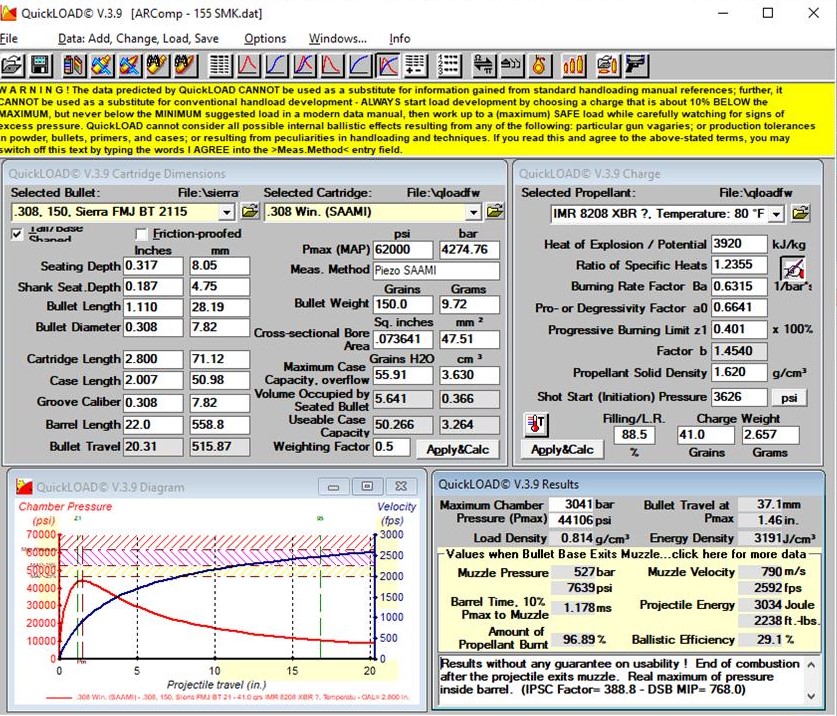The image size is (837, 716).
Task: Click the books library toolbar icon
Action: [x=74, y=65]
